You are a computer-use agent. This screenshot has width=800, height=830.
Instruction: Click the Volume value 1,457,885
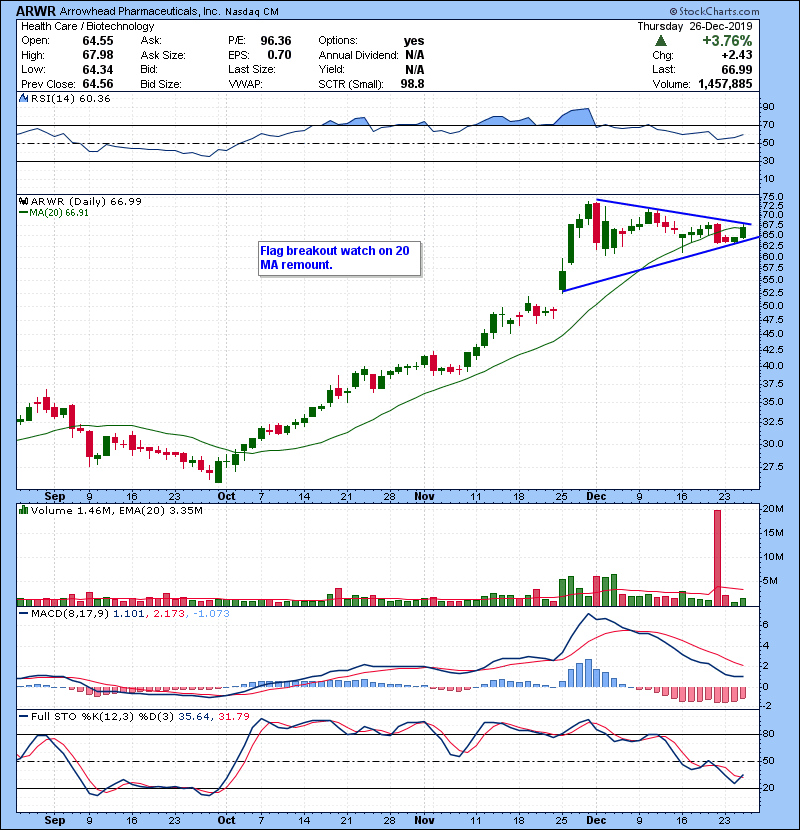(725, 84)
